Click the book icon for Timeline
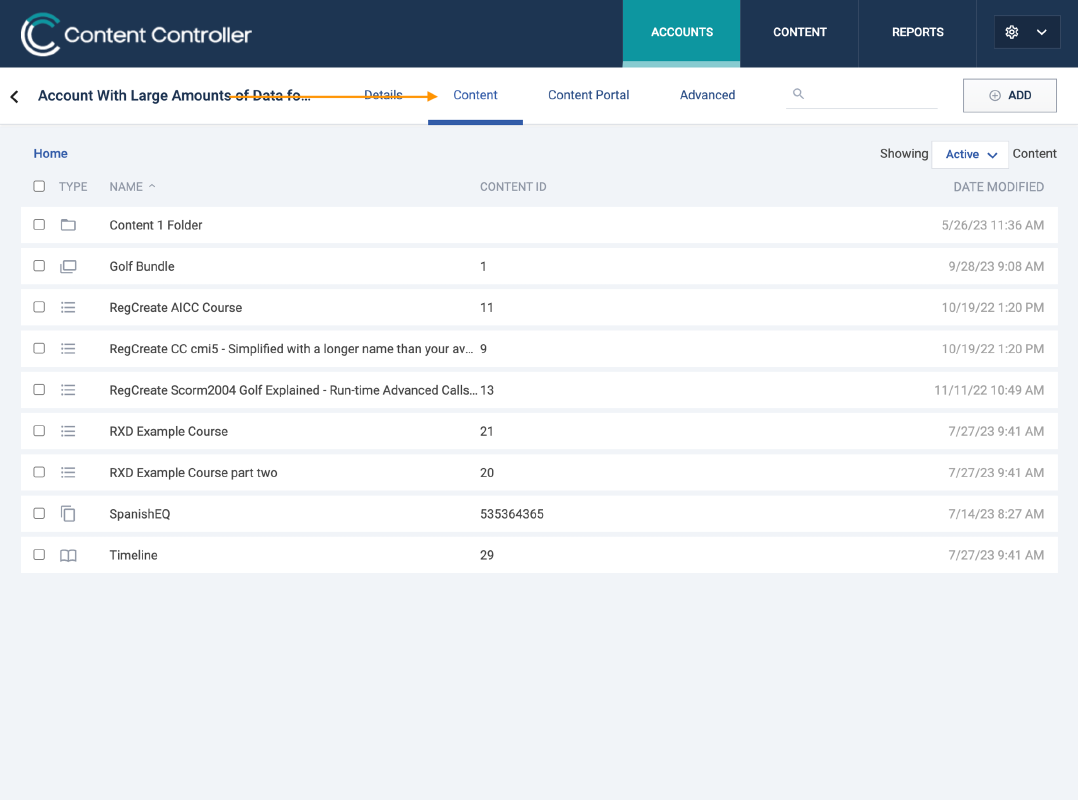Image resolution: width=1078 pixels, height=800 pixels. click(68, 555)
